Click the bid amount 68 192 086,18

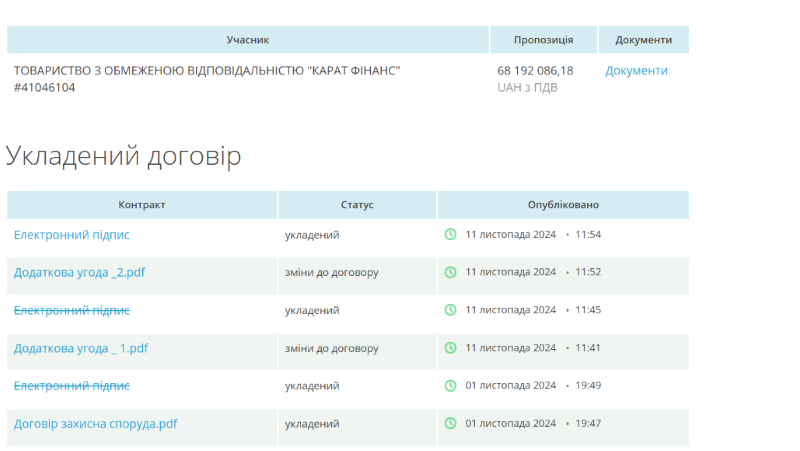pos(535,71)
